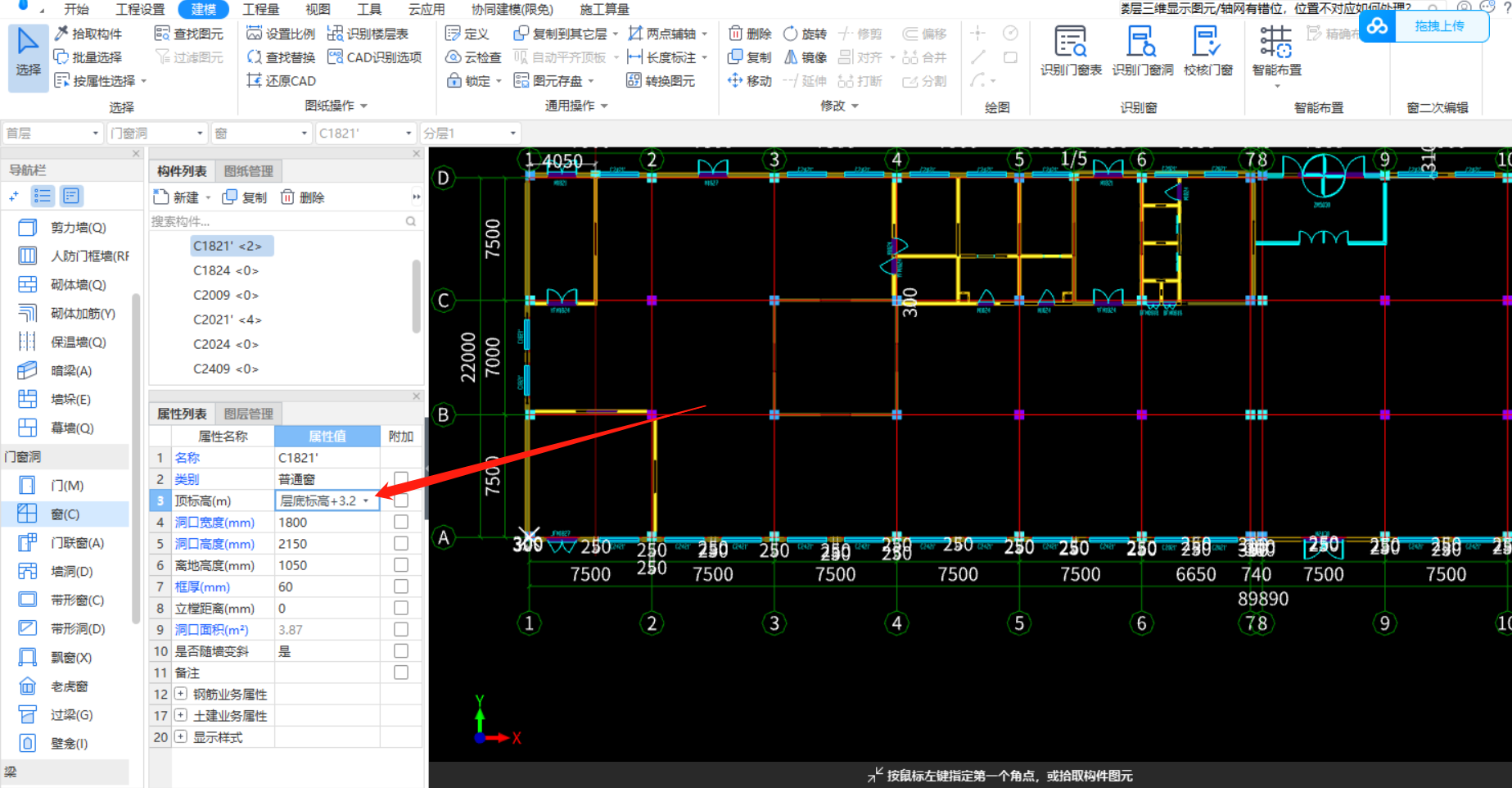Click 转换图元 tool
This screenshot has width=1512, height=788.
coord(661,81)
